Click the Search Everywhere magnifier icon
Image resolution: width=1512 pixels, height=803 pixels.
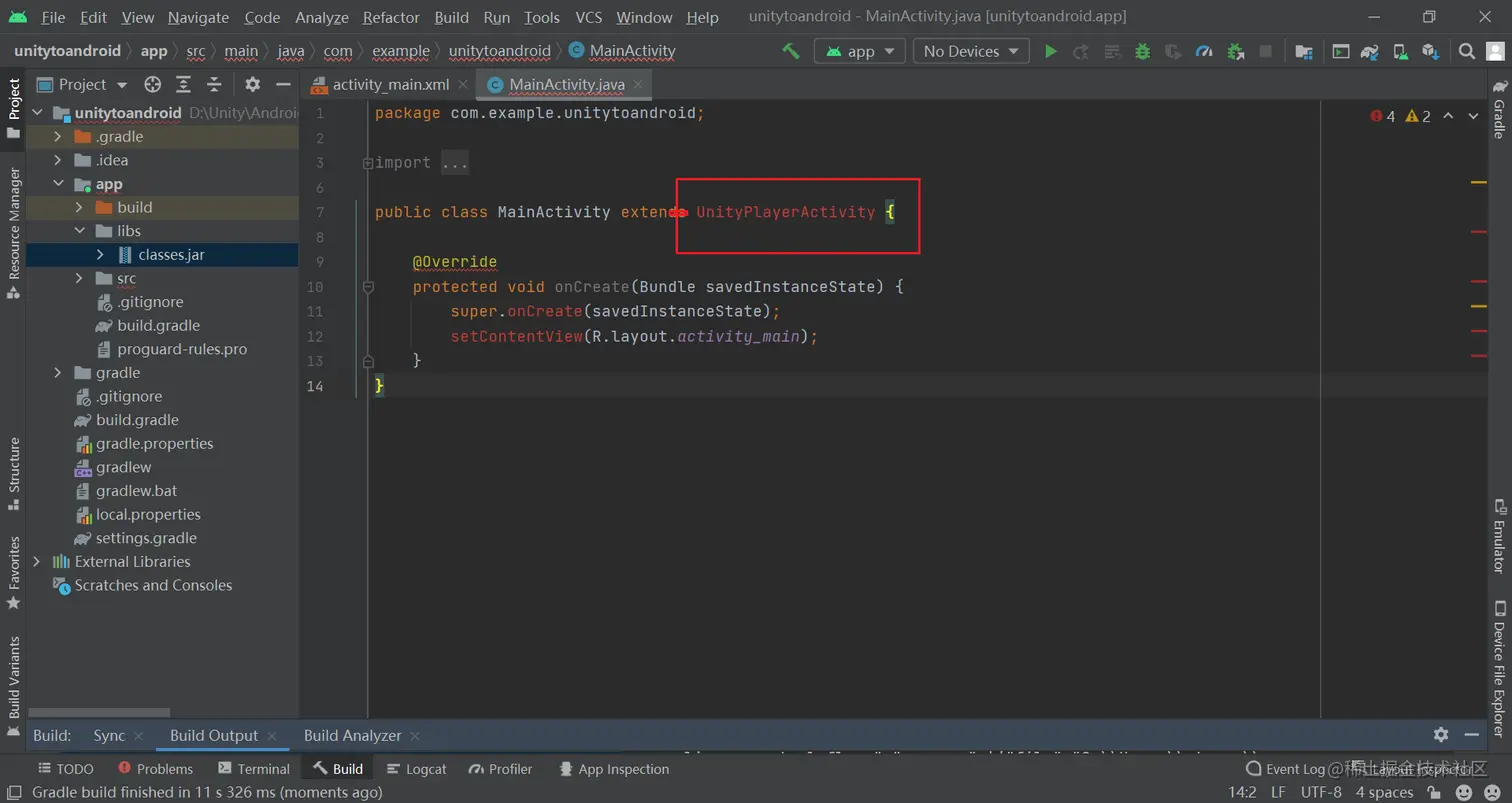(1466, 51)
